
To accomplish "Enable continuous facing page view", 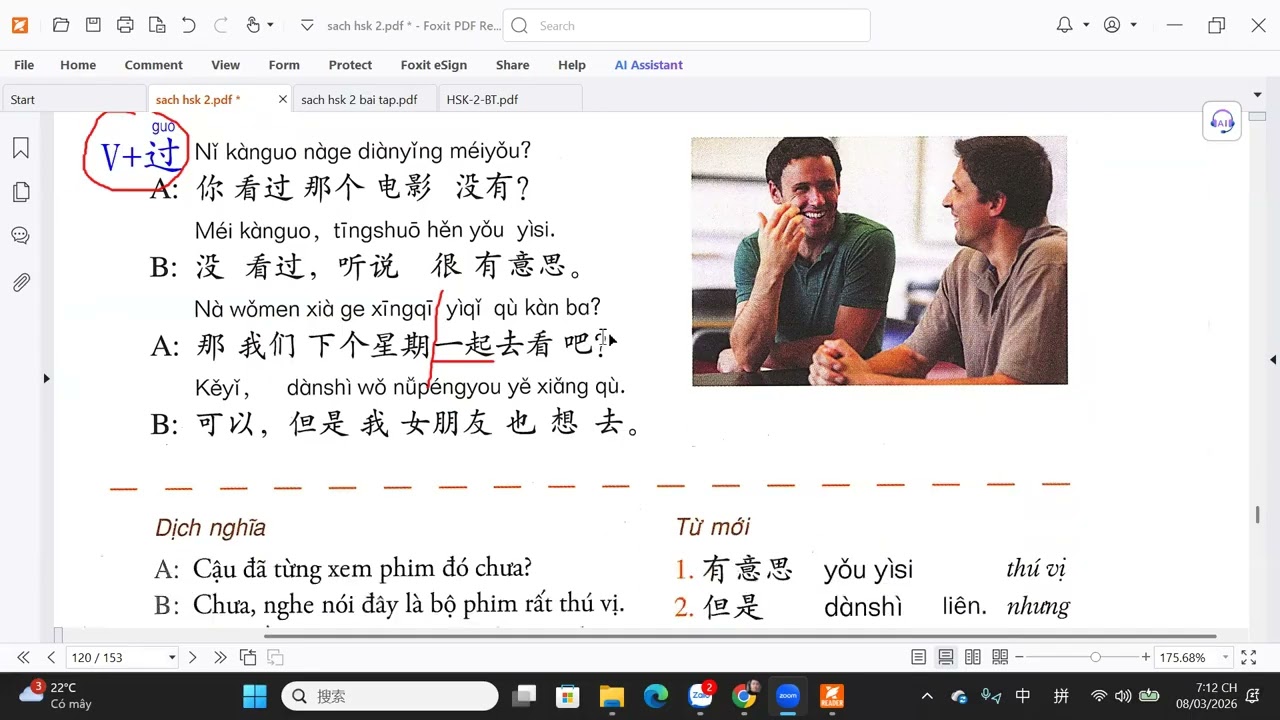I will click(x=1000, y=657).
